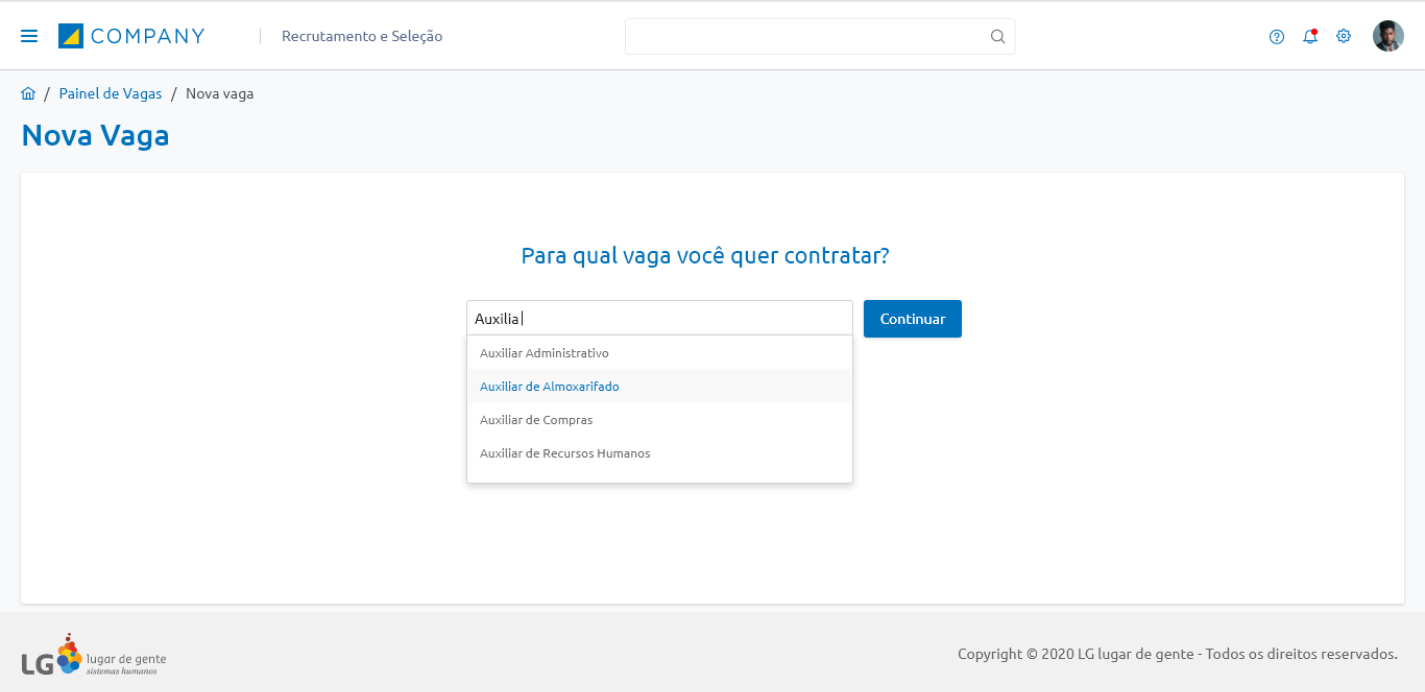
Task: Click the Company logo icon
Action: click(x=71, y=36)
